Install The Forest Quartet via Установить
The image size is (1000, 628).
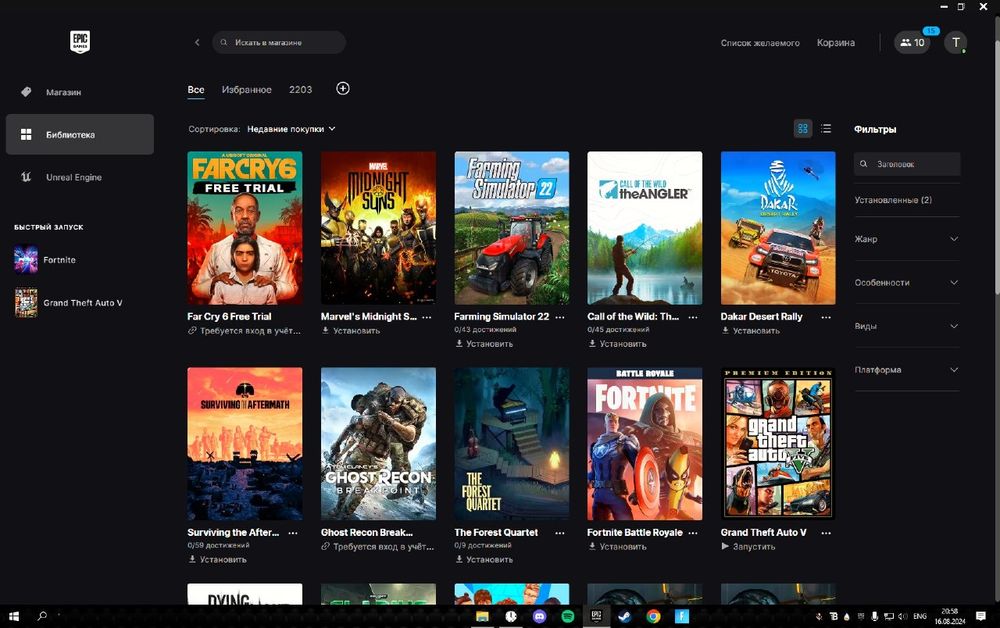tap(484, 560)
